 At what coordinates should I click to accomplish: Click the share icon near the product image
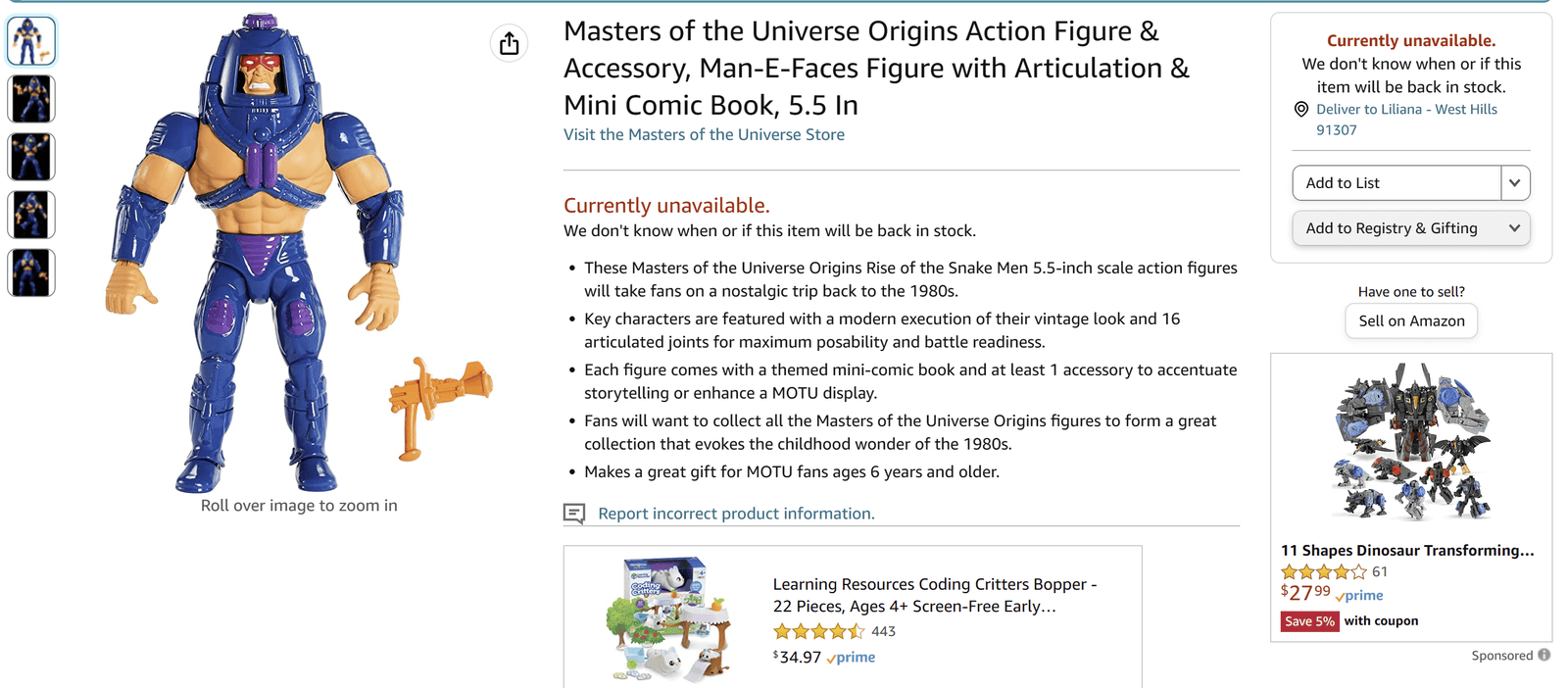click(x=509, y=43)
